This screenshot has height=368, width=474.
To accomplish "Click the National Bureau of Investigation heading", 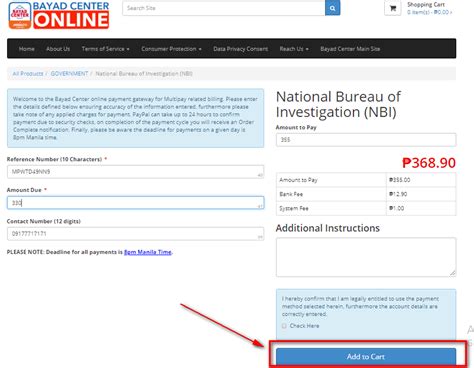I will [338, 104].
